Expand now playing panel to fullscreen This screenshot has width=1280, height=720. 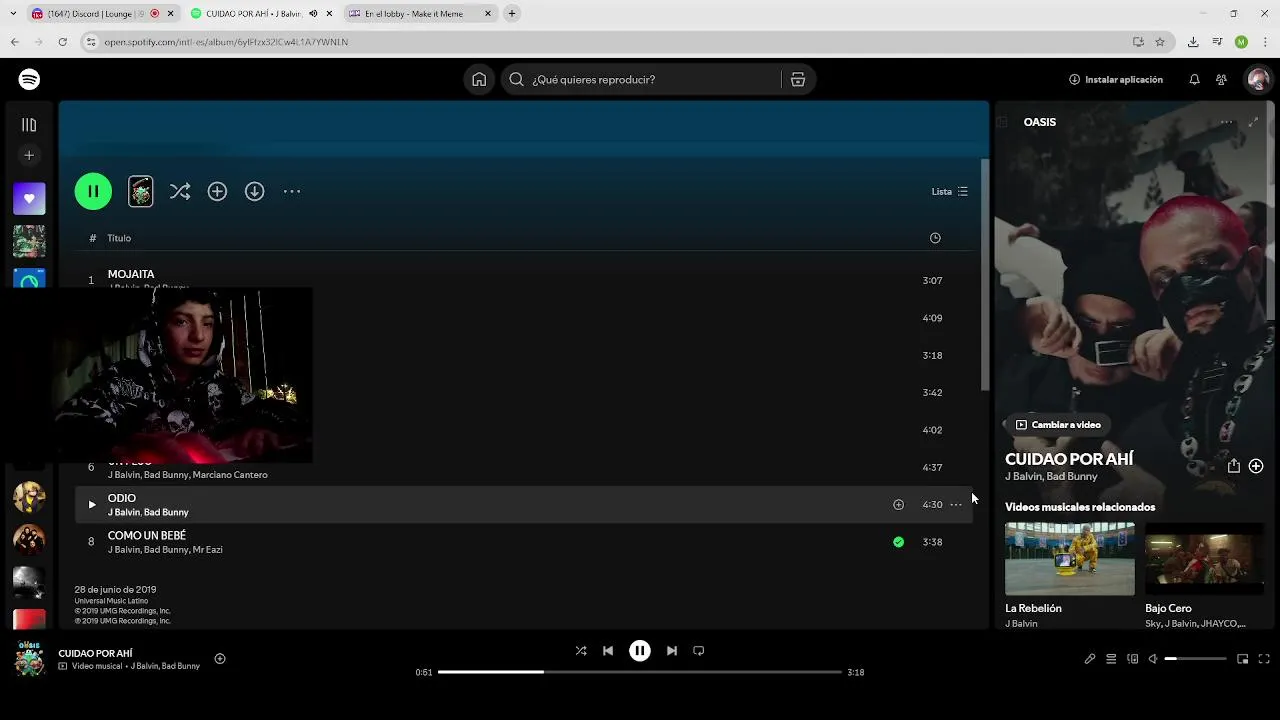pyautogui.click(x=1253, y=122)
